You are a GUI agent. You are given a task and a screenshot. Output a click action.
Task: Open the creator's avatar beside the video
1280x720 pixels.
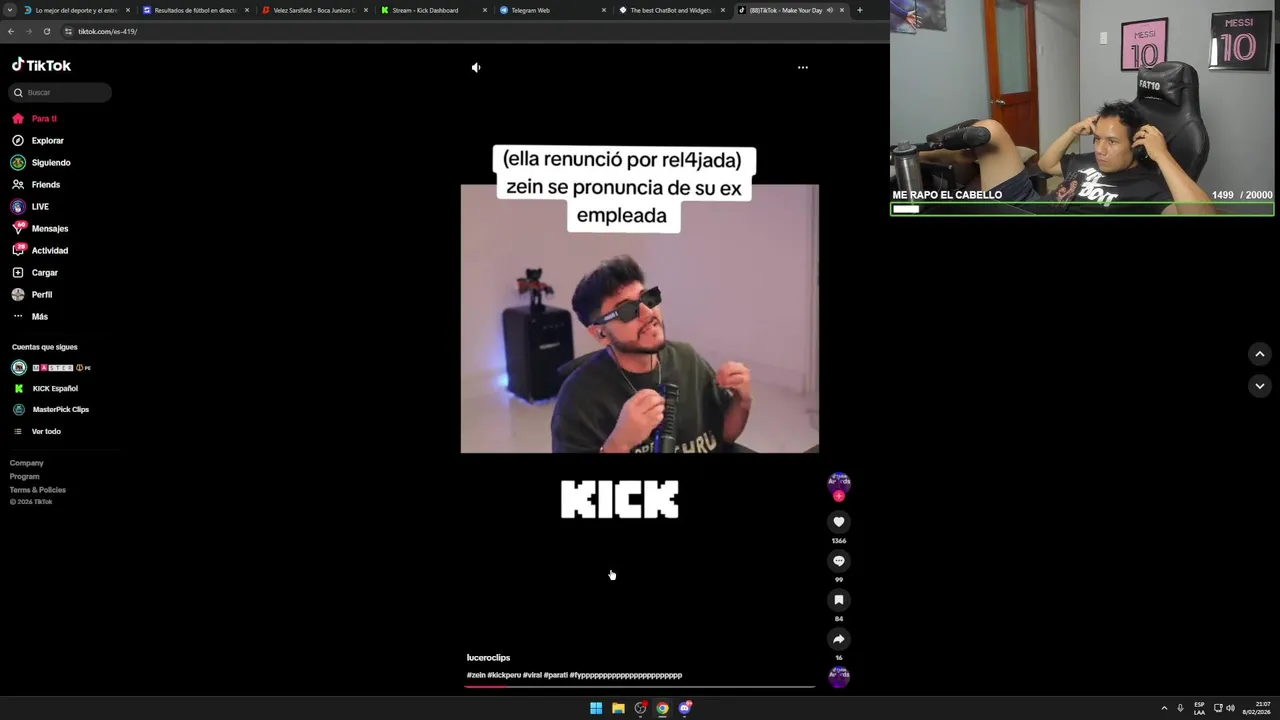coord(839,482)
